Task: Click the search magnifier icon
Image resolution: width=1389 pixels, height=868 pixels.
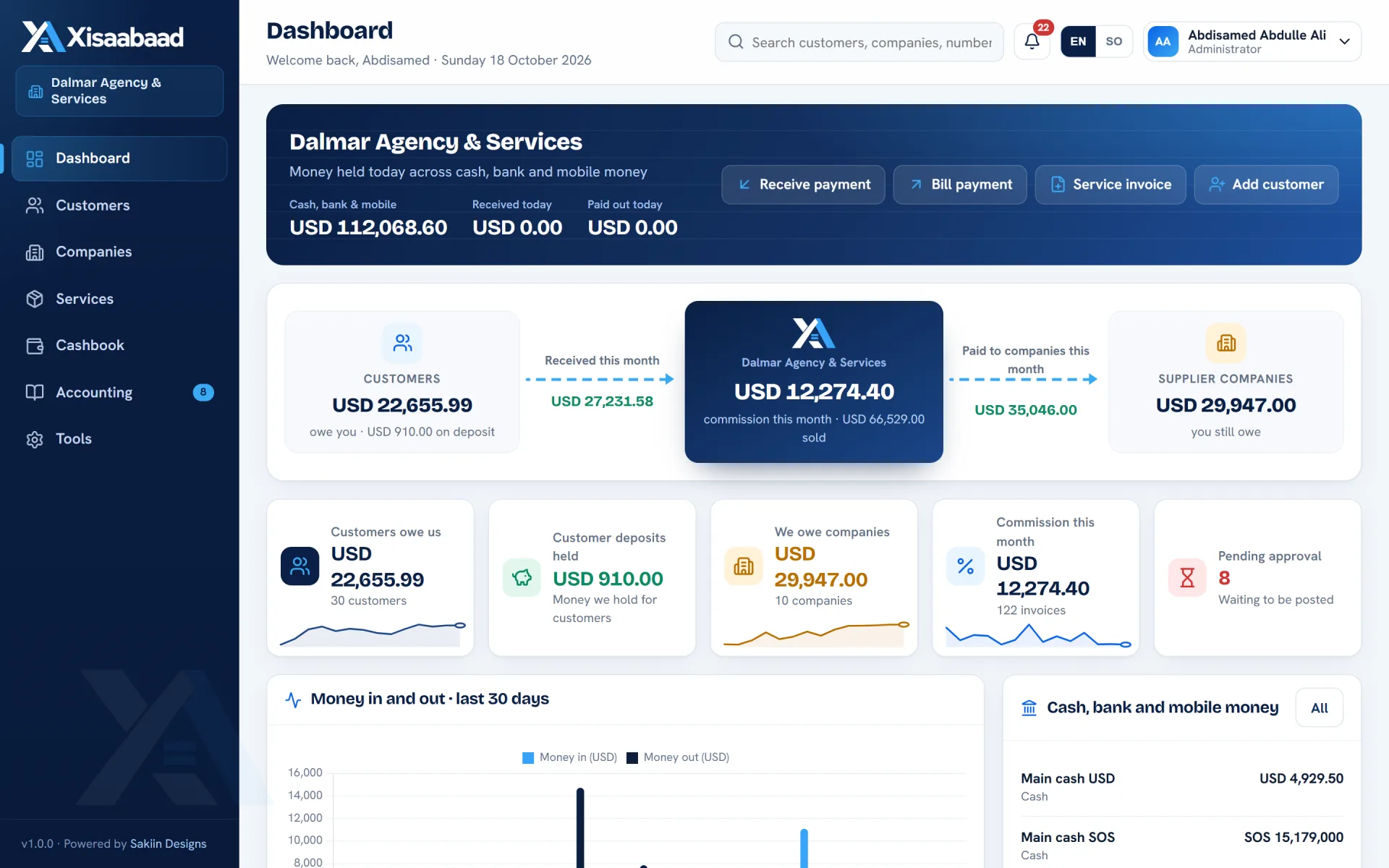Action: click(736, 42)
